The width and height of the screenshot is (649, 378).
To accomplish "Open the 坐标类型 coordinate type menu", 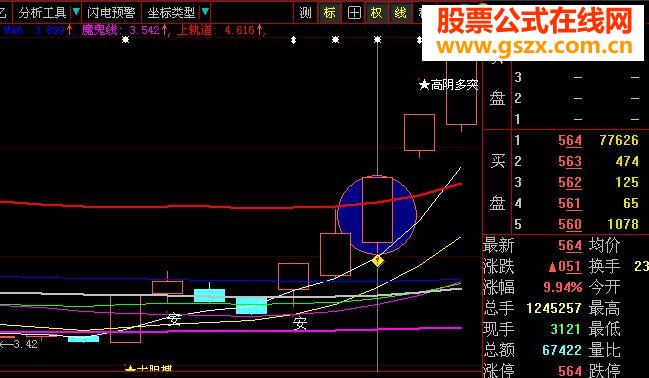I will (171, 13).
